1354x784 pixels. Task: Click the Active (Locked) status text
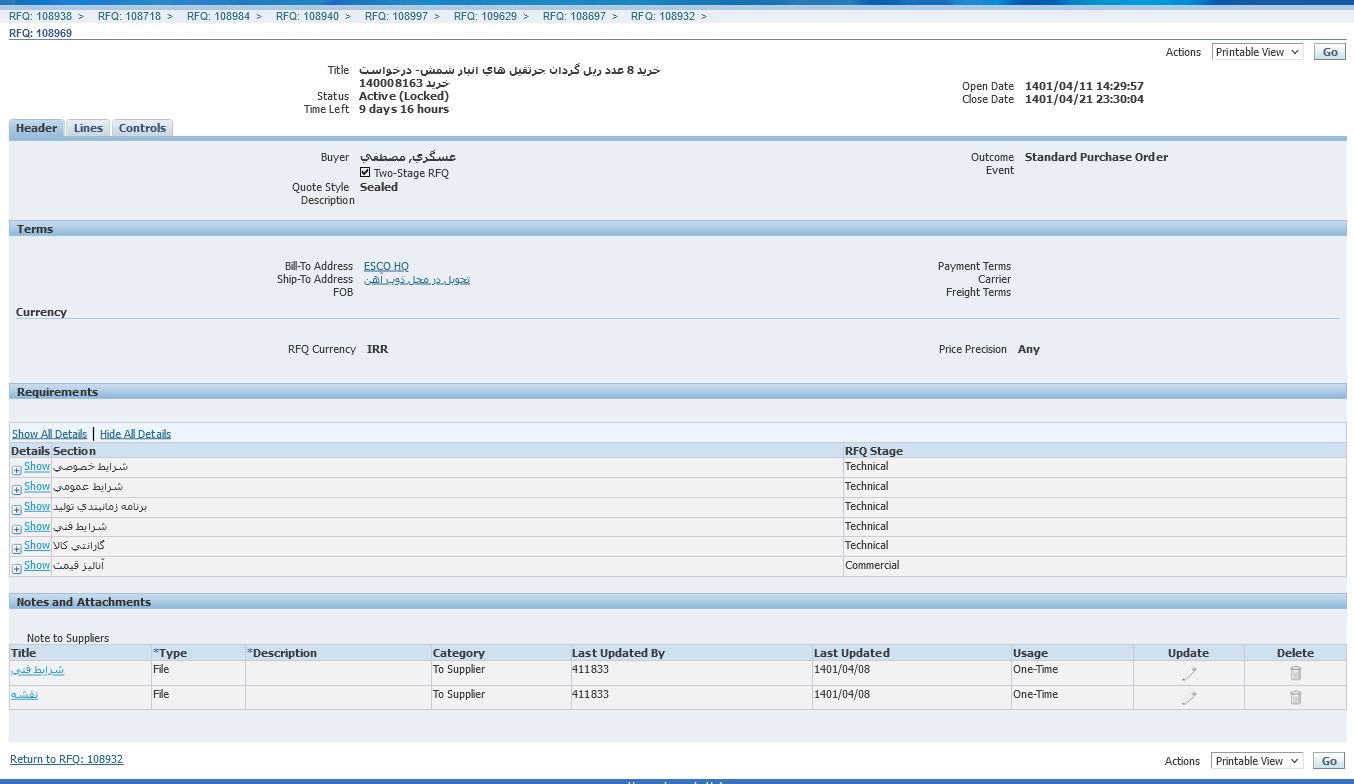pos(404,96)
